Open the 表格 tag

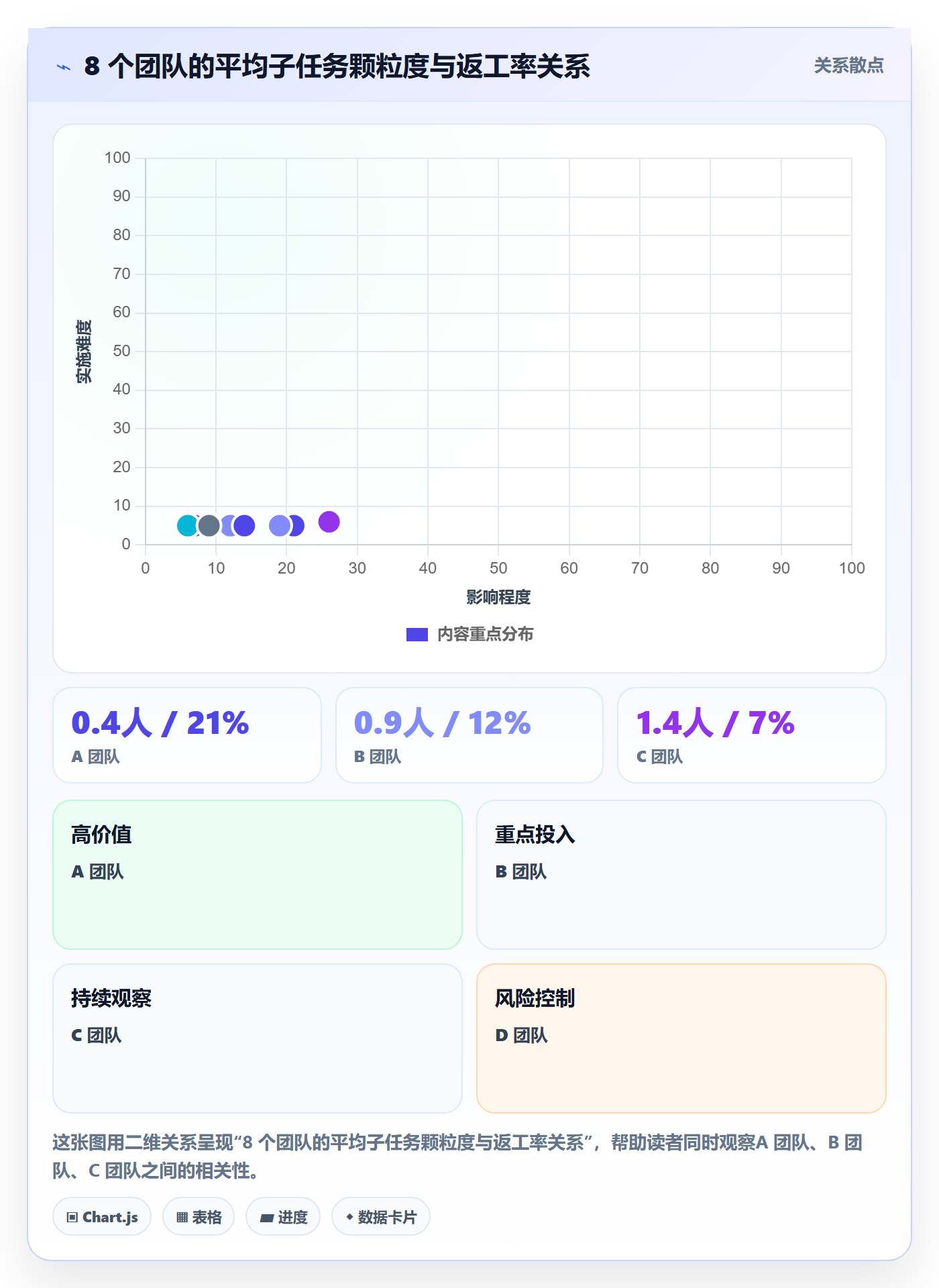[199, 1217]
